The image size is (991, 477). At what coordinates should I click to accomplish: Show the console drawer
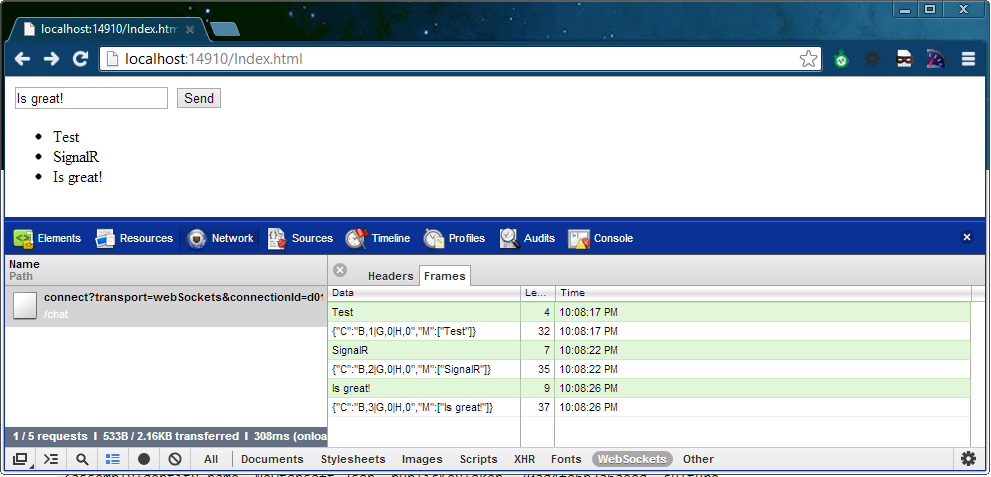pos(51,459)
